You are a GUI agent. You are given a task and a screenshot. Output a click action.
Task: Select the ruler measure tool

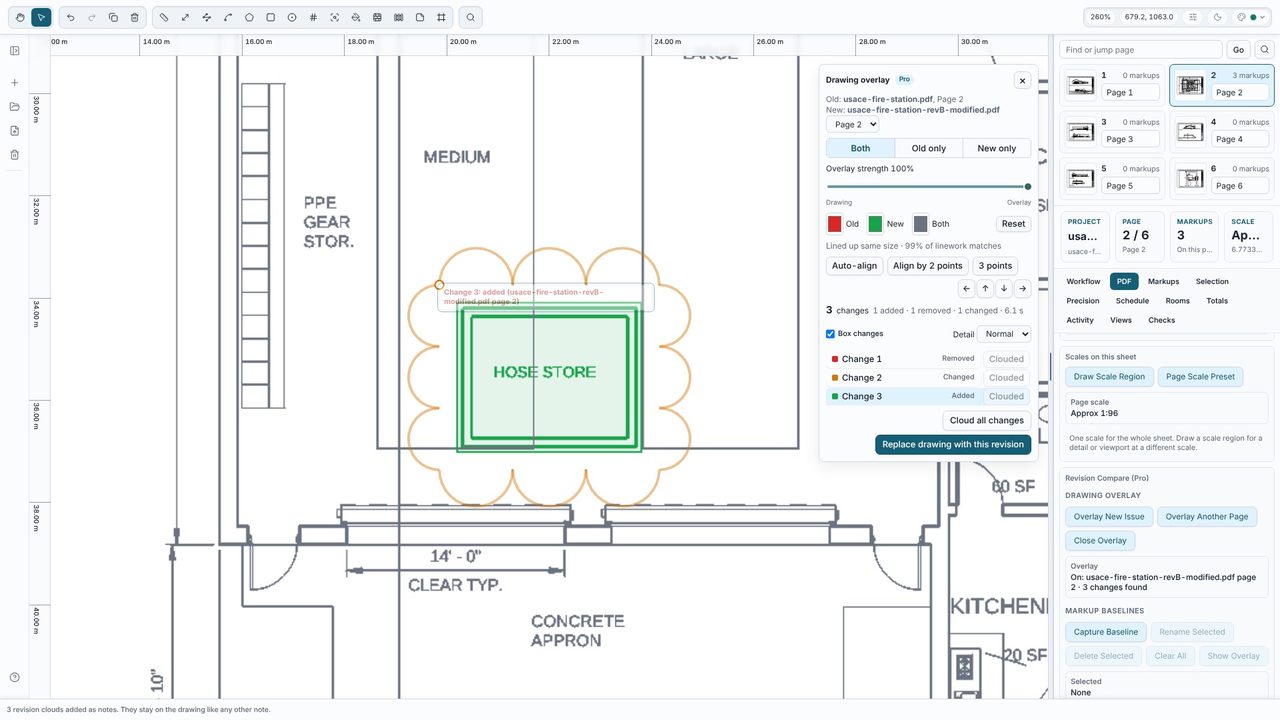coord(164,17)
